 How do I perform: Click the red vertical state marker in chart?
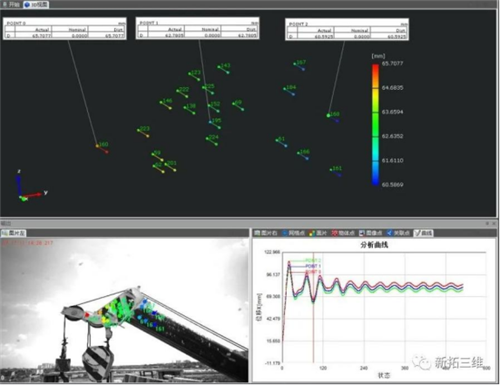pos(313,307)
